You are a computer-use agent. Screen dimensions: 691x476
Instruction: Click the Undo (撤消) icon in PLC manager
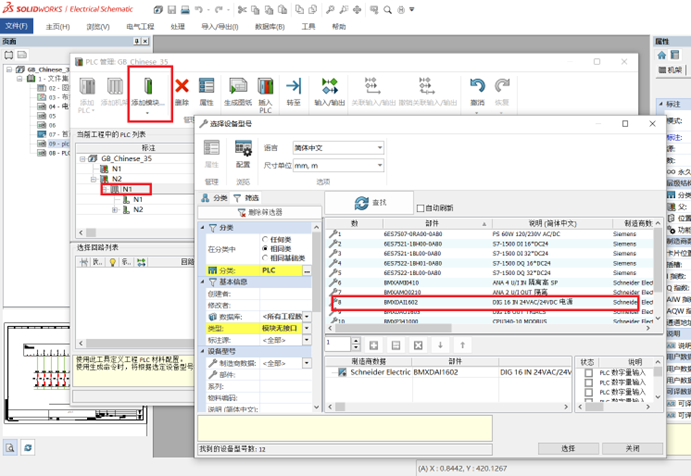pos(477,86)
